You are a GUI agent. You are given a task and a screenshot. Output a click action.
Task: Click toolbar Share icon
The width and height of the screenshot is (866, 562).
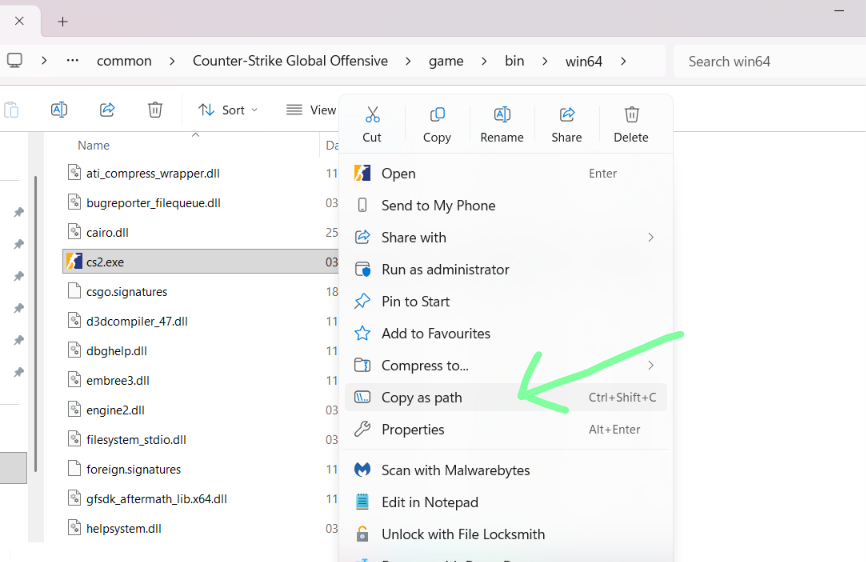point(107,110)
